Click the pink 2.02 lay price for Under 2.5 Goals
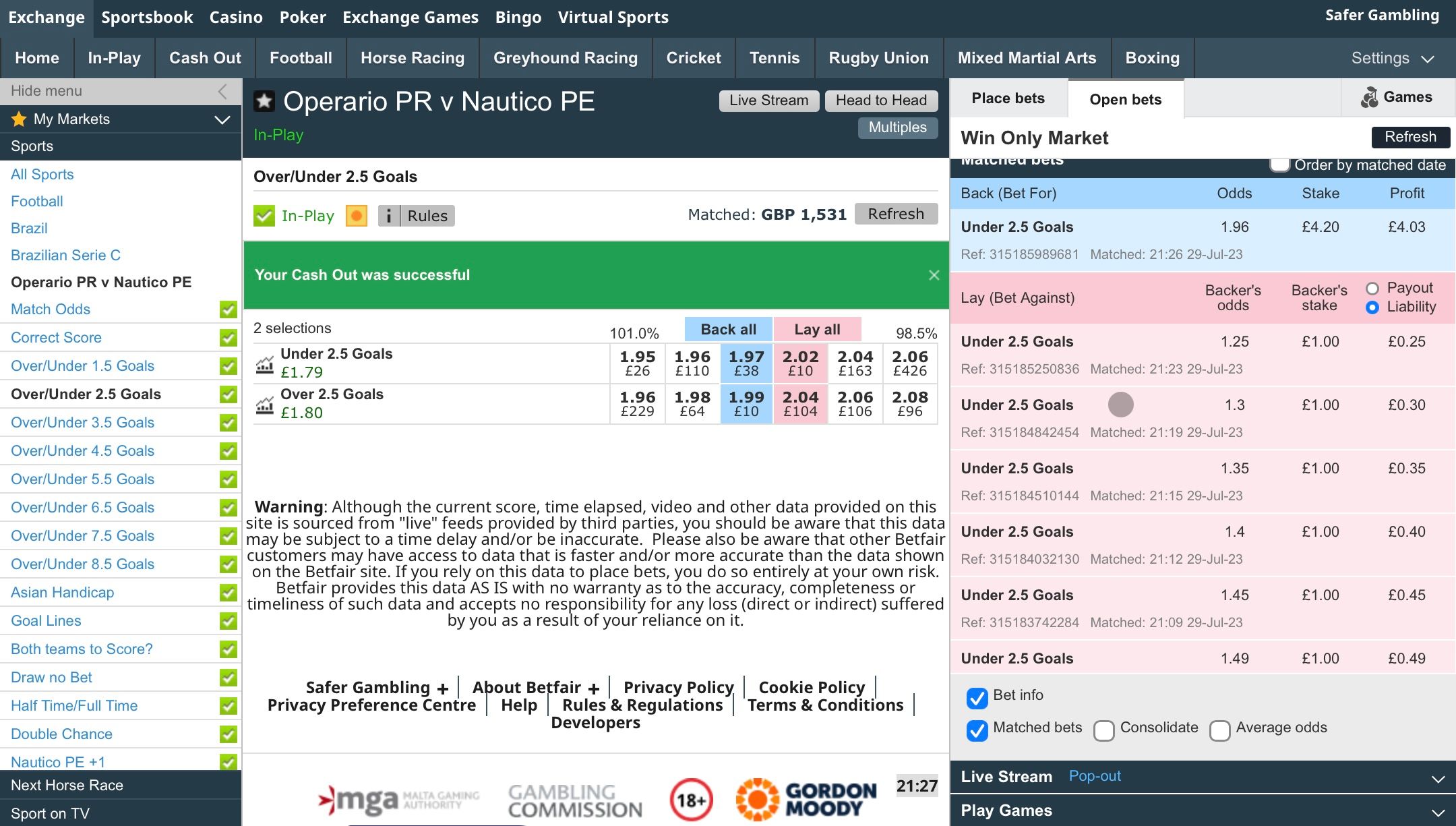Screen dimensions: 1456x826 click(800, 363)
